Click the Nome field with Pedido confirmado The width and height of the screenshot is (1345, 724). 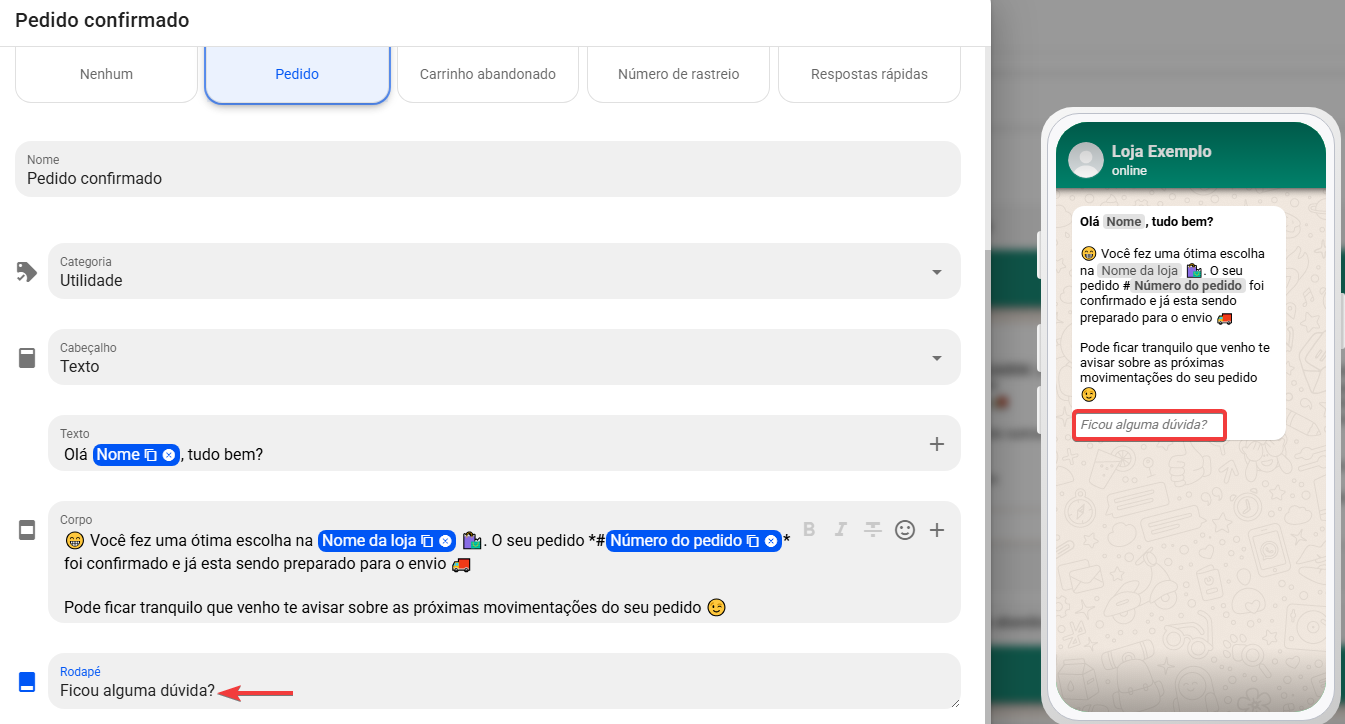488,169
